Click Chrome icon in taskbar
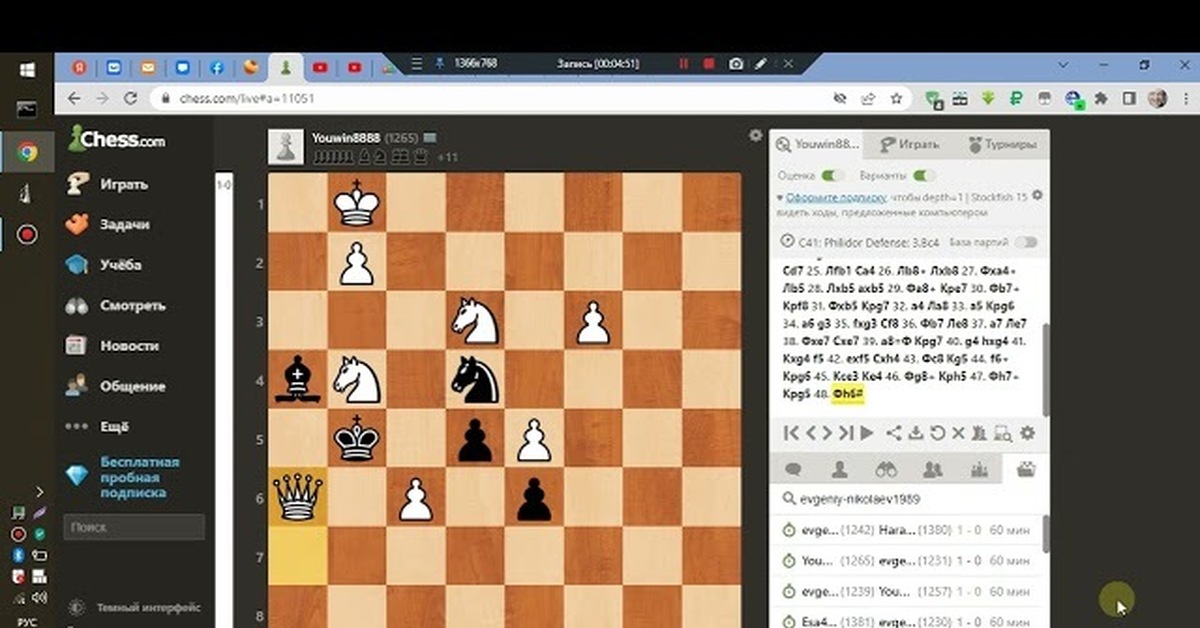Image resolution: width=1200 pixels, height=628 pixels. tap(27, 152)
